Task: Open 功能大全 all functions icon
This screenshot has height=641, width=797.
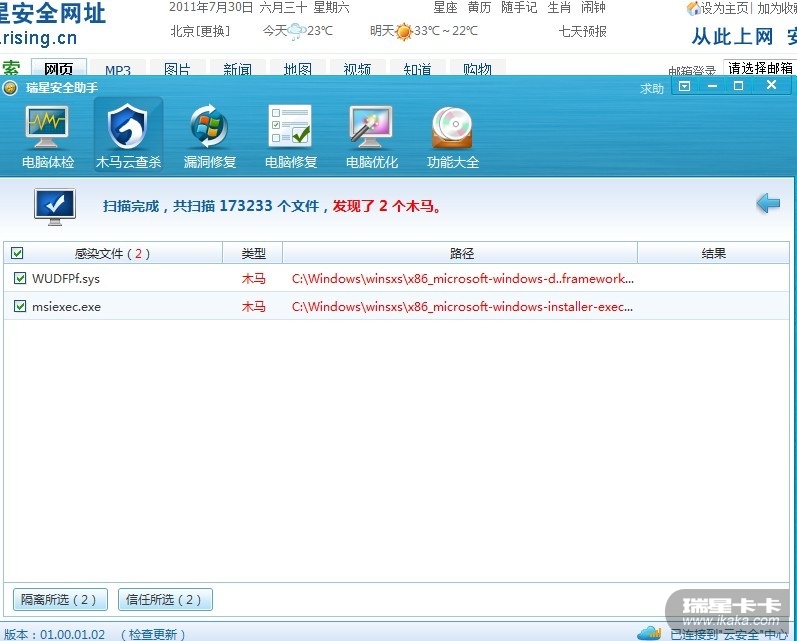Action: click(453, 137)
